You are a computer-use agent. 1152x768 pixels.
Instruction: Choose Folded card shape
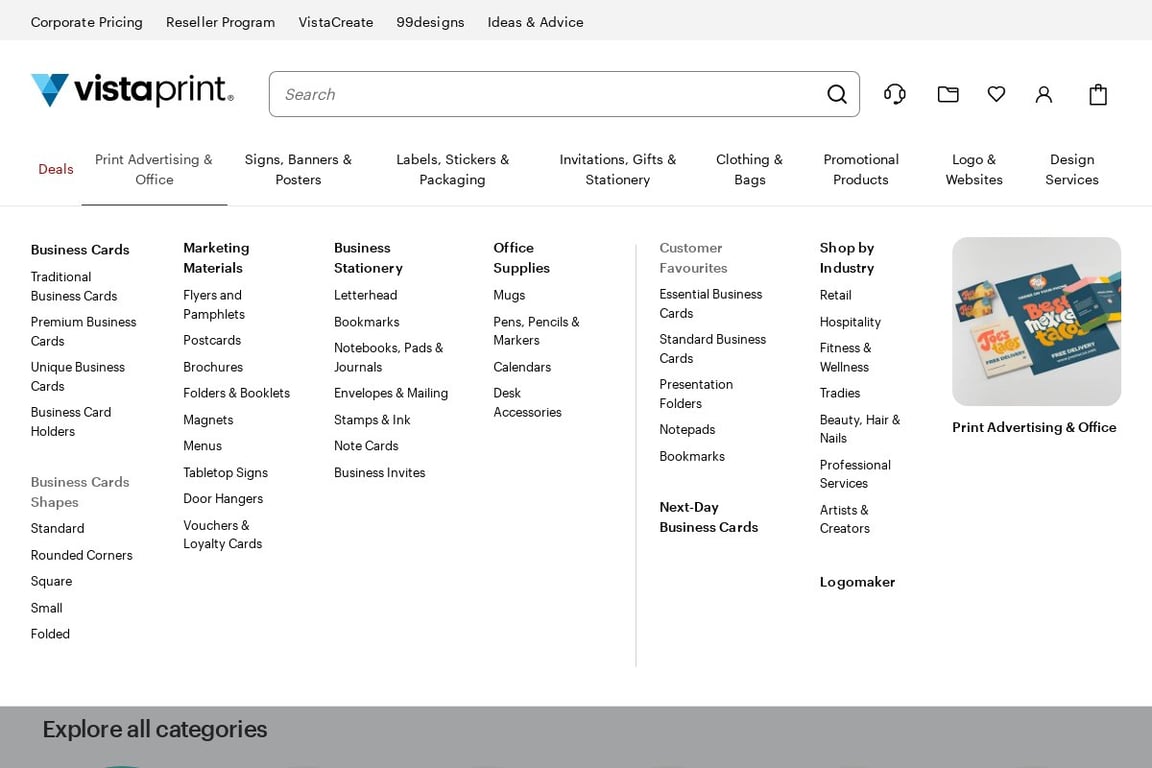(x=50, y=634)
